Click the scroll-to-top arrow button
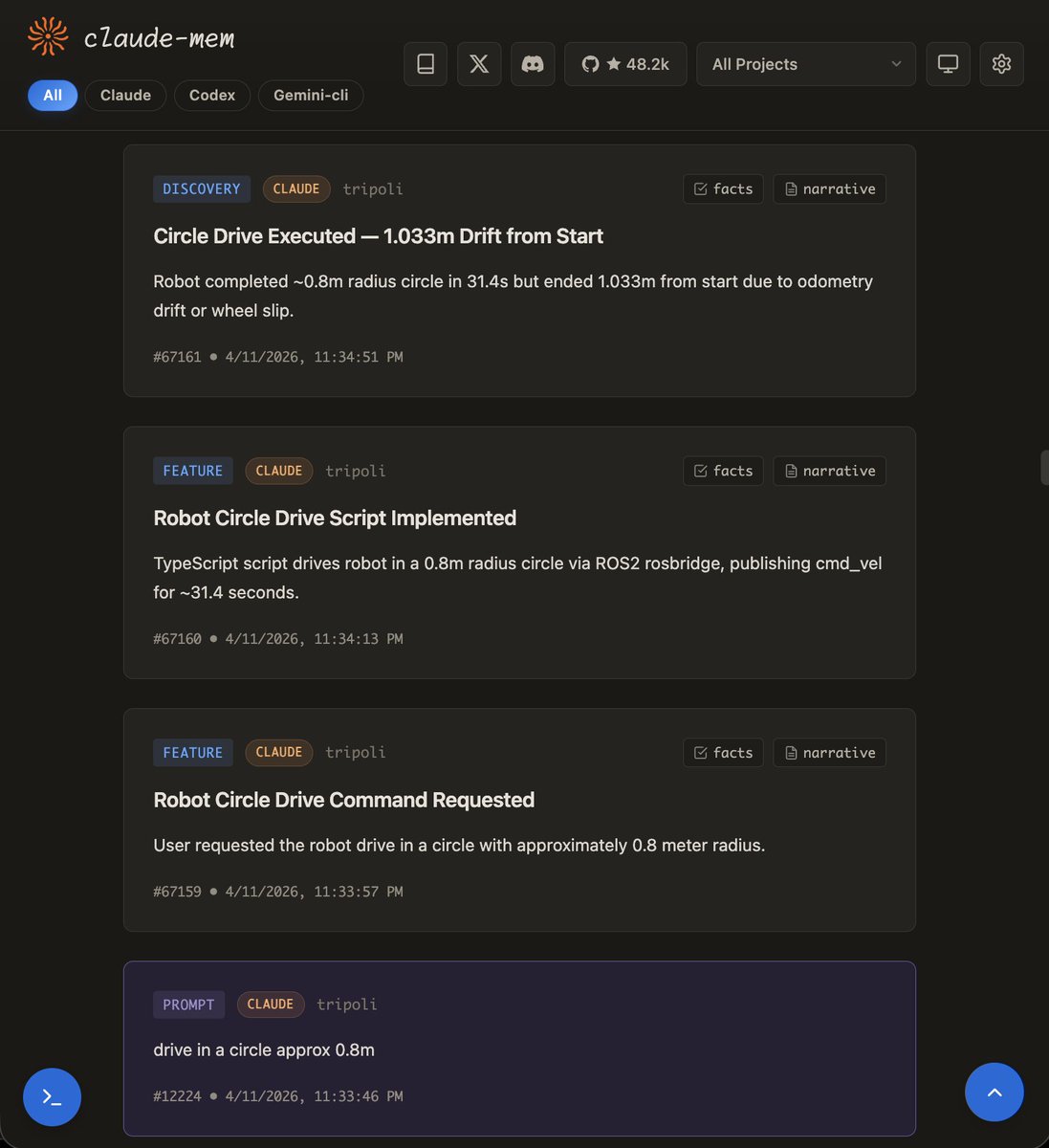Viewport: 1049px width, 1148px height. pyautogui.click(x=994, y=1092)
